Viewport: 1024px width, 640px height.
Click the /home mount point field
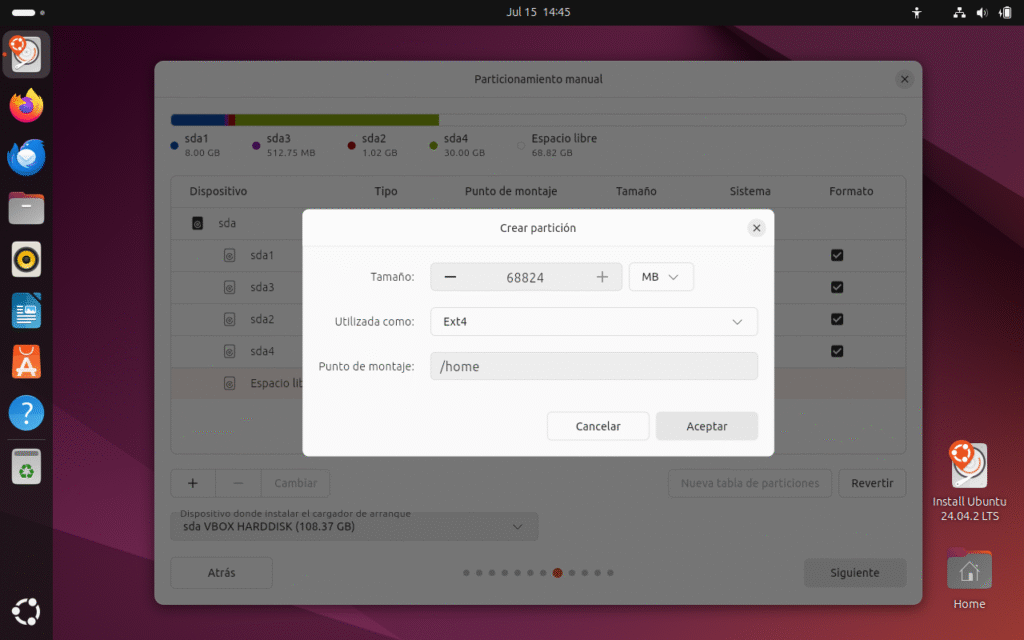coord(594,366)
